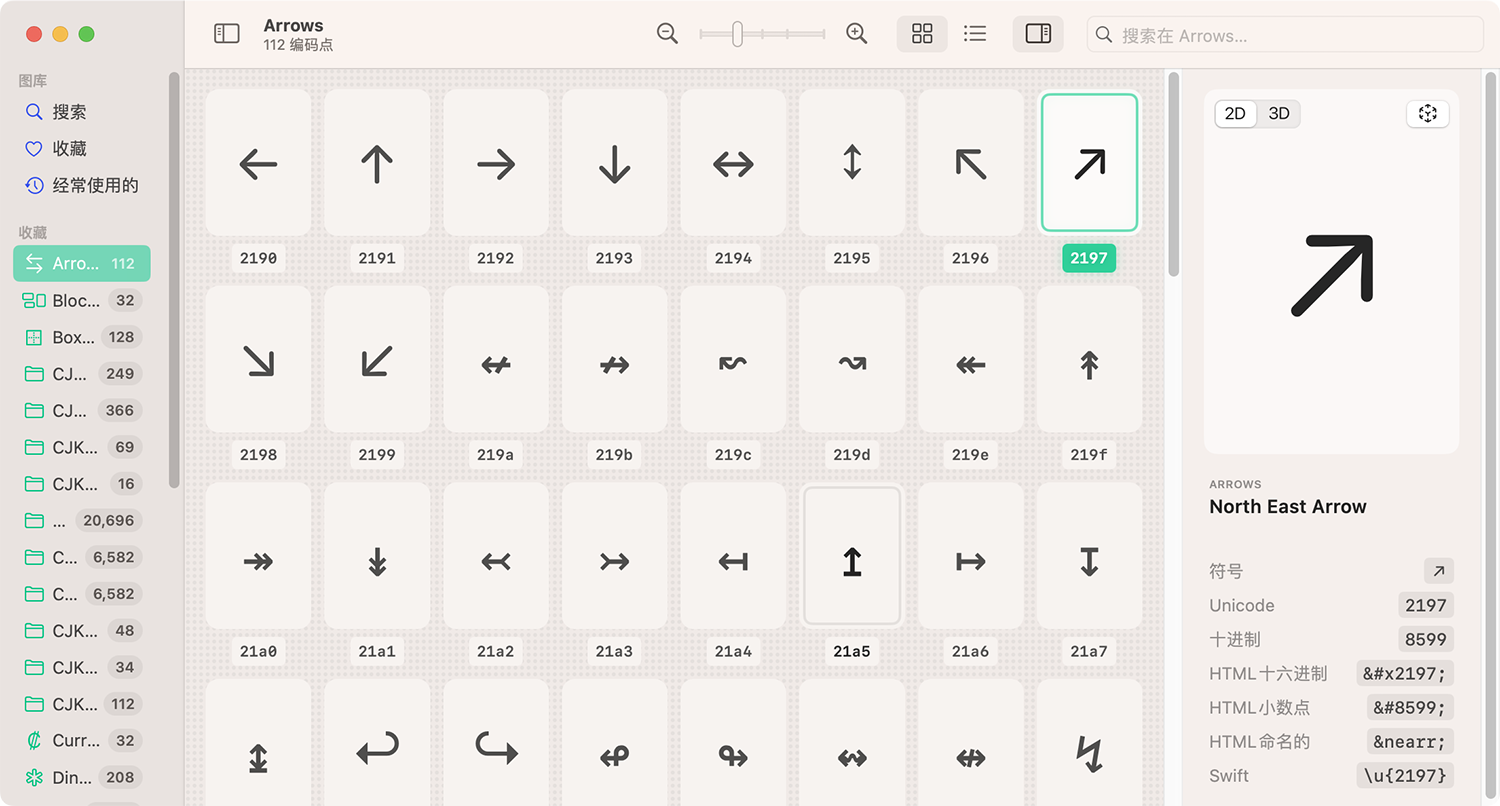Toggle the sidebar visibility icon

tap(227, 33)
